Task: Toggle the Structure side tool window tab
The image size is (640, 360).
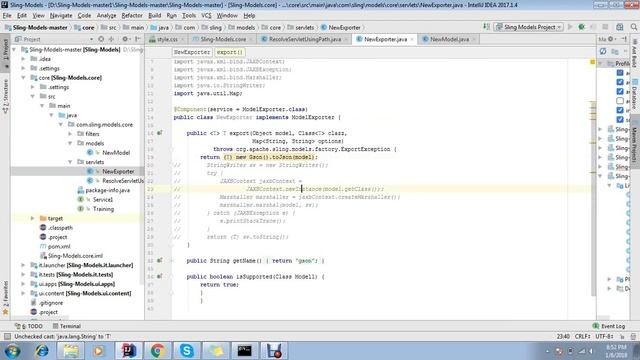Action: pos(5,97)
